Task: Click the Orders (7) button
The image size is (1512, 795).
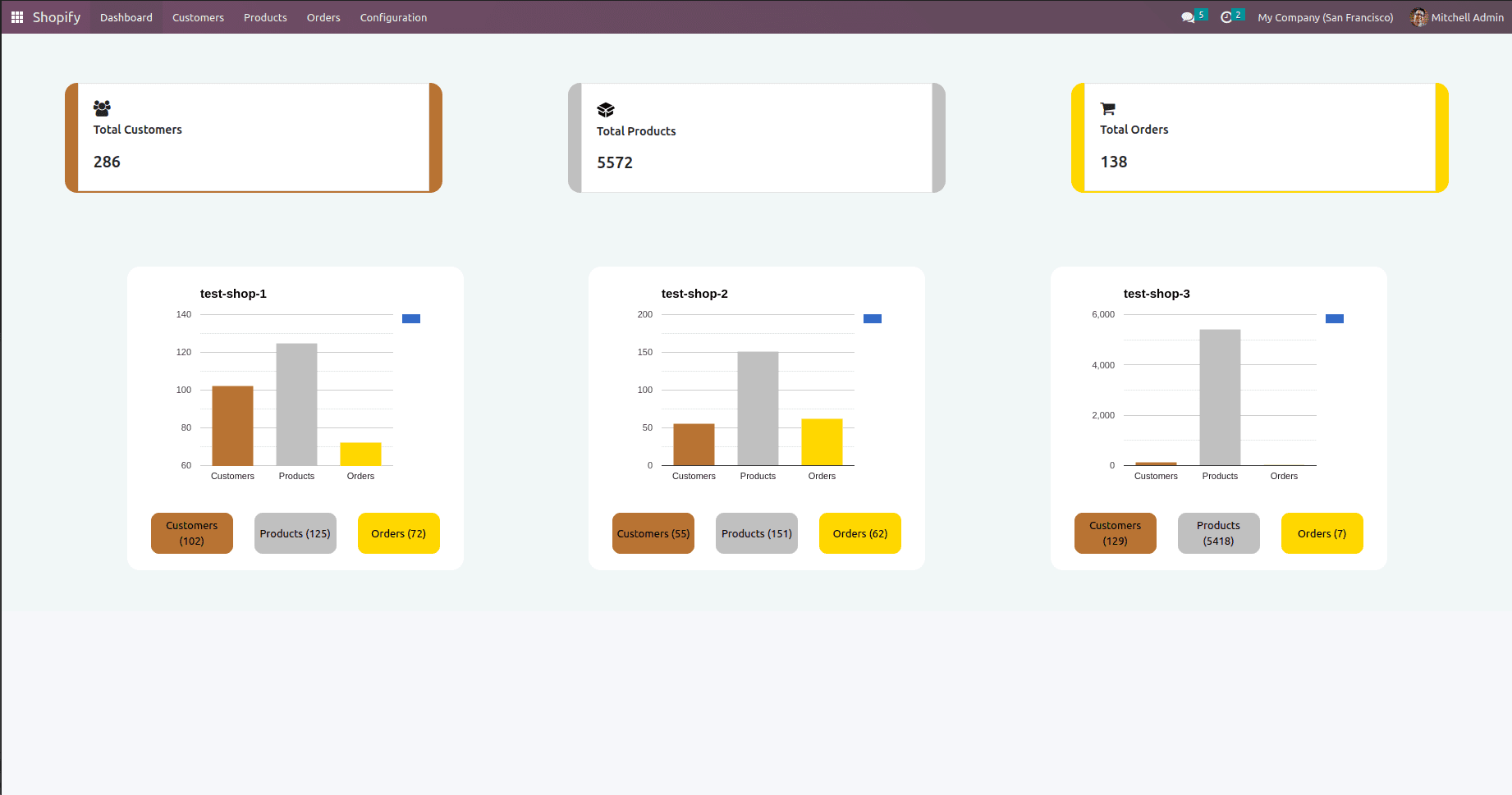Action: pyautogui.click(x=1322, y=533)
